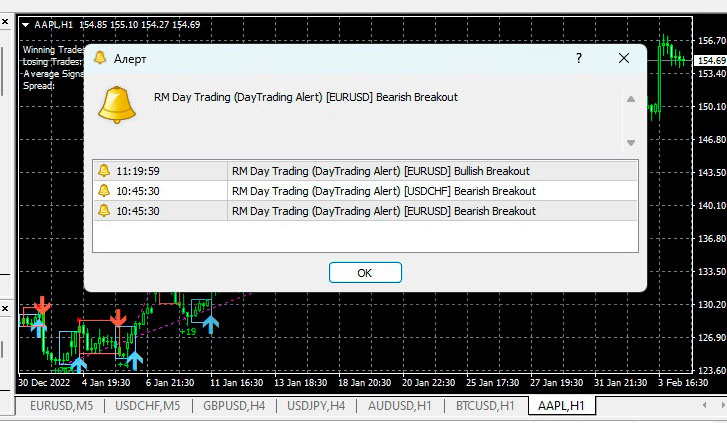Image resolution: width=727 pixels, height=423 pixels.
Task: Click the bell icon of the USDCHF alert row
Action: (x=104, y=191)
